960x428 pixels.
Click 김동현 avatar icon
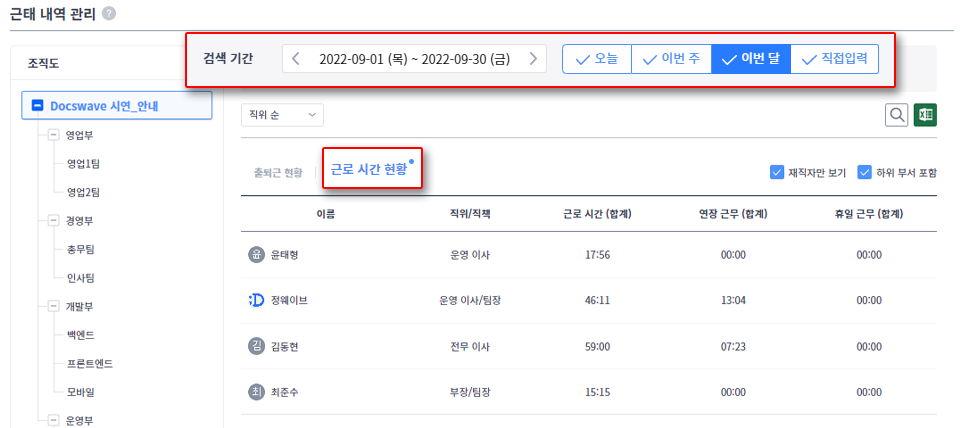tap(256, 347)
